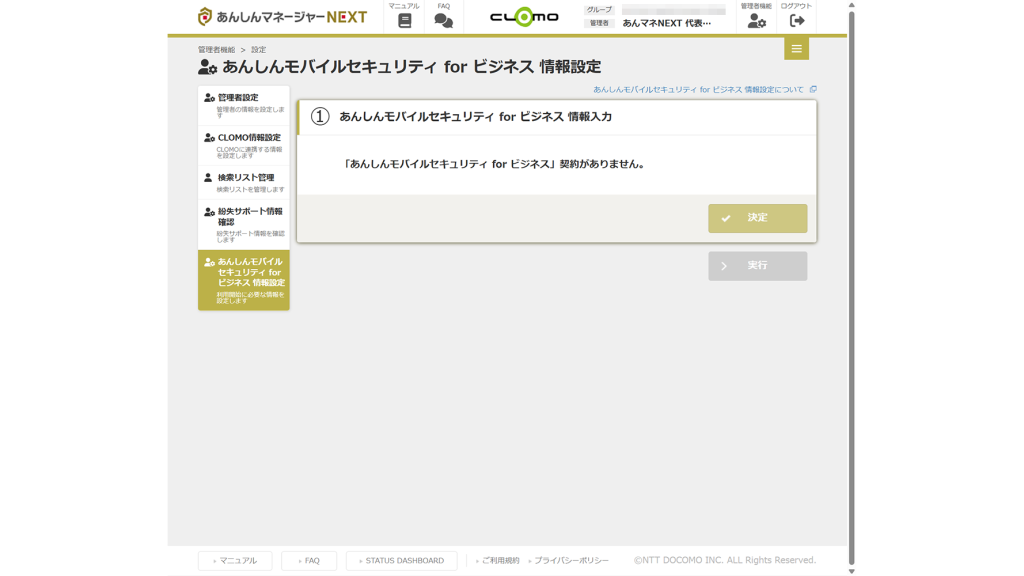The image size is (1024, 576).
Task: Open 紛失サポート情報確認 sidebar item
Action: click(x=244, y=225)
